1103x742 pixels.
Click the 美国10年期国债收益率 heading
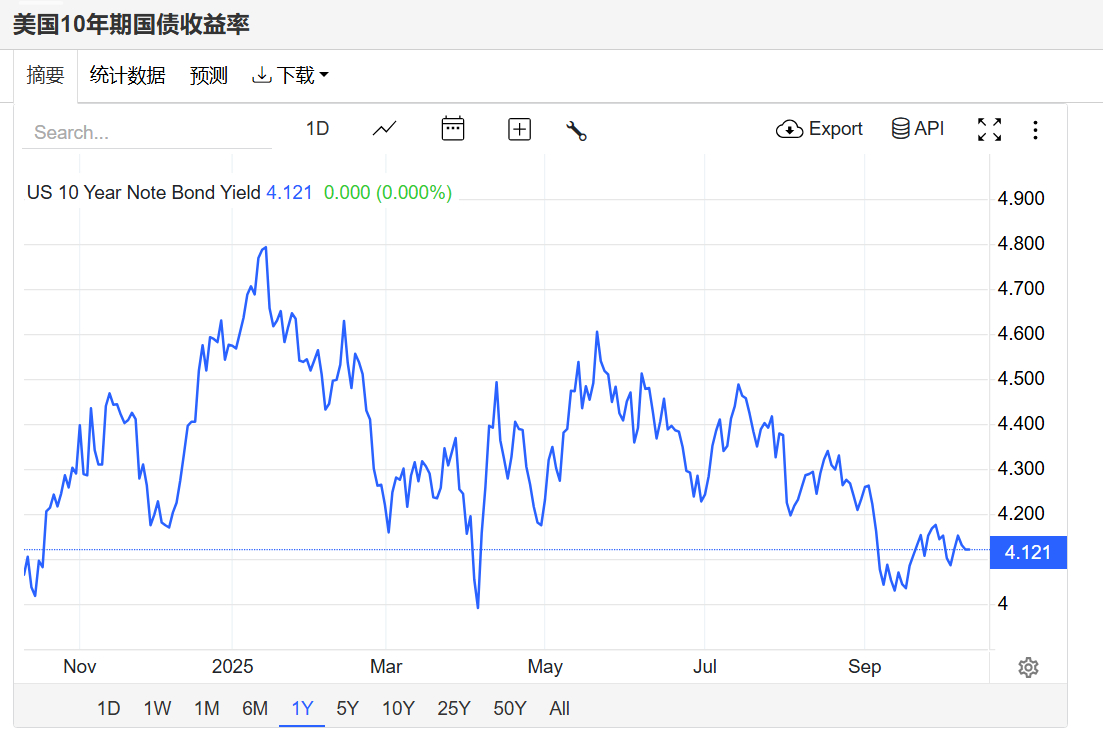pos(131,25)
